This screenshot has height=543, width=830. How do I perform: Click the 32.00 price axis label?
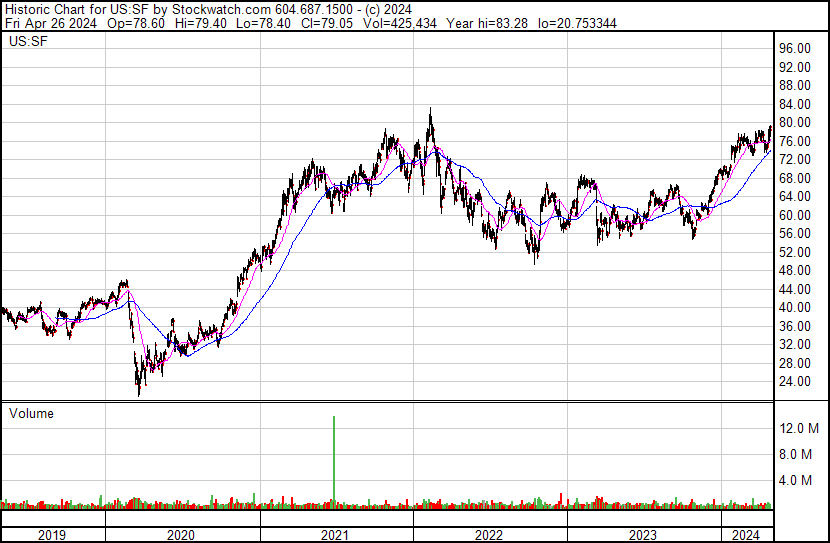[795, 345]
